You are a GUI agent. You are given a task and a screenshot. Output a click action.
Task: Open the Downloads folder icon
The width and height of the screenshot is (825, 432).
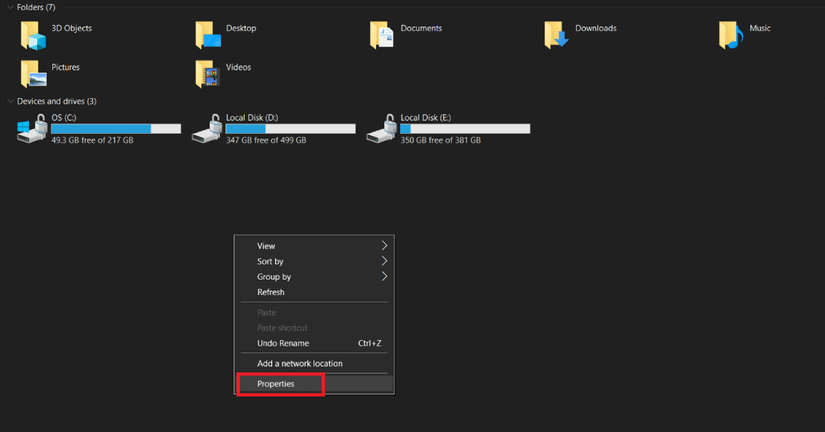tap(557, 35)
